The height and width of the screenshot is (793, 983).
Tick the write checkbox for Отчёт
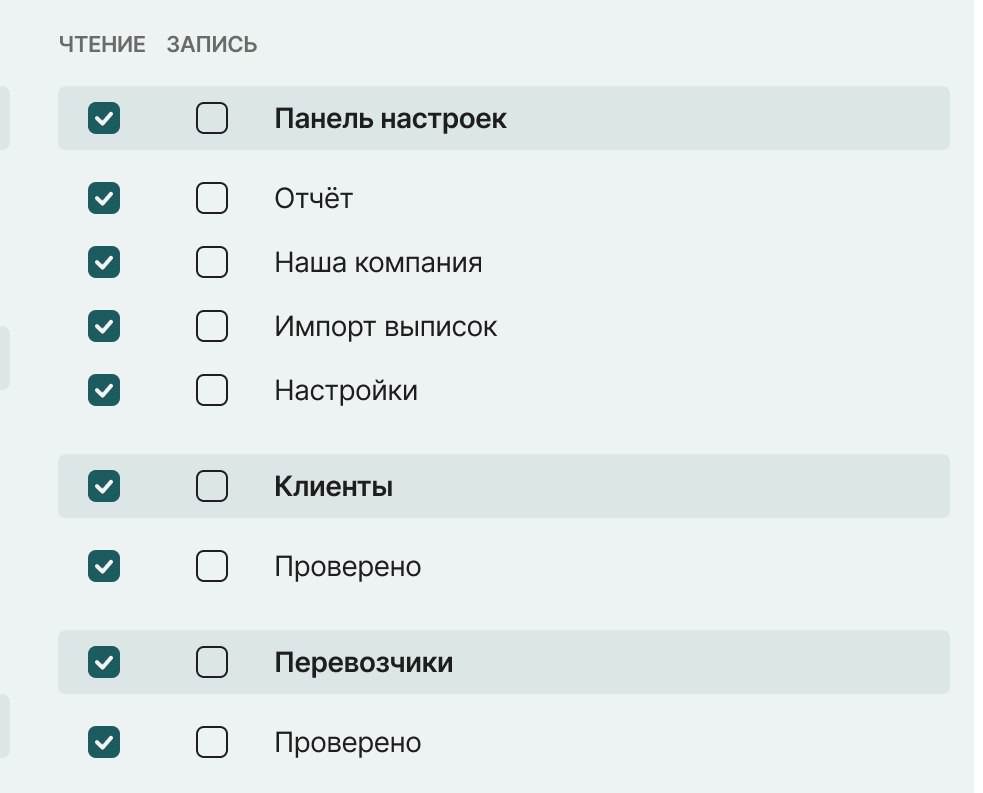coord(212,199)
